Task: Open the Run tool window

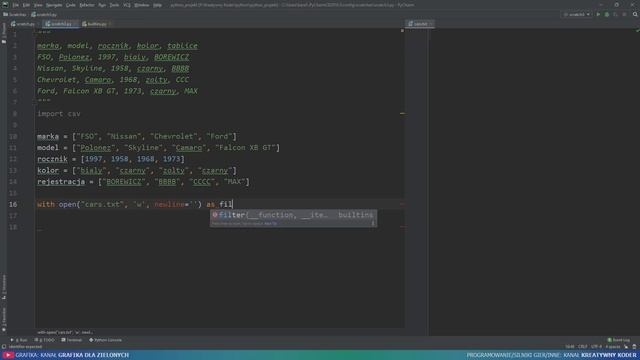Action: 19,340
